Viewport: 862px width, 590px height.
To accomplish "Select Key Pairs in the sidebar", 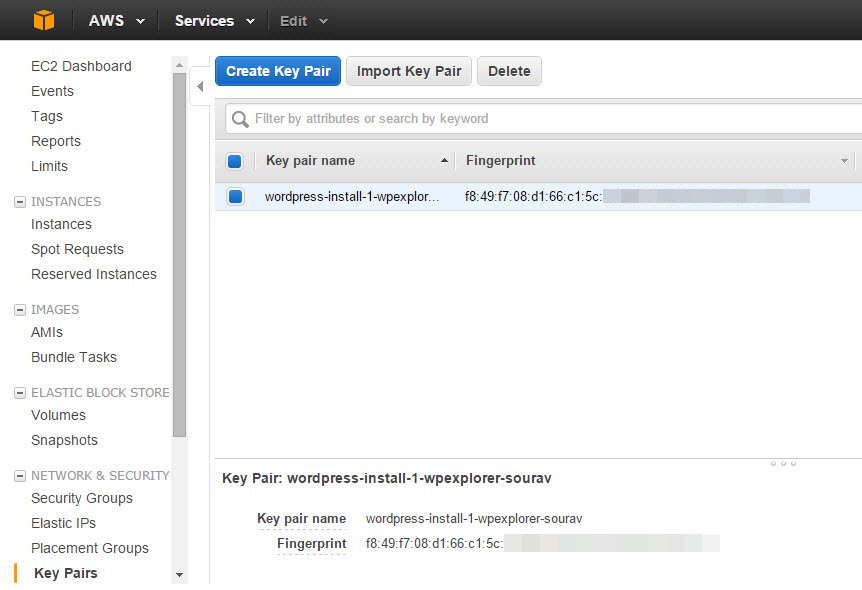I will (65, 573).
